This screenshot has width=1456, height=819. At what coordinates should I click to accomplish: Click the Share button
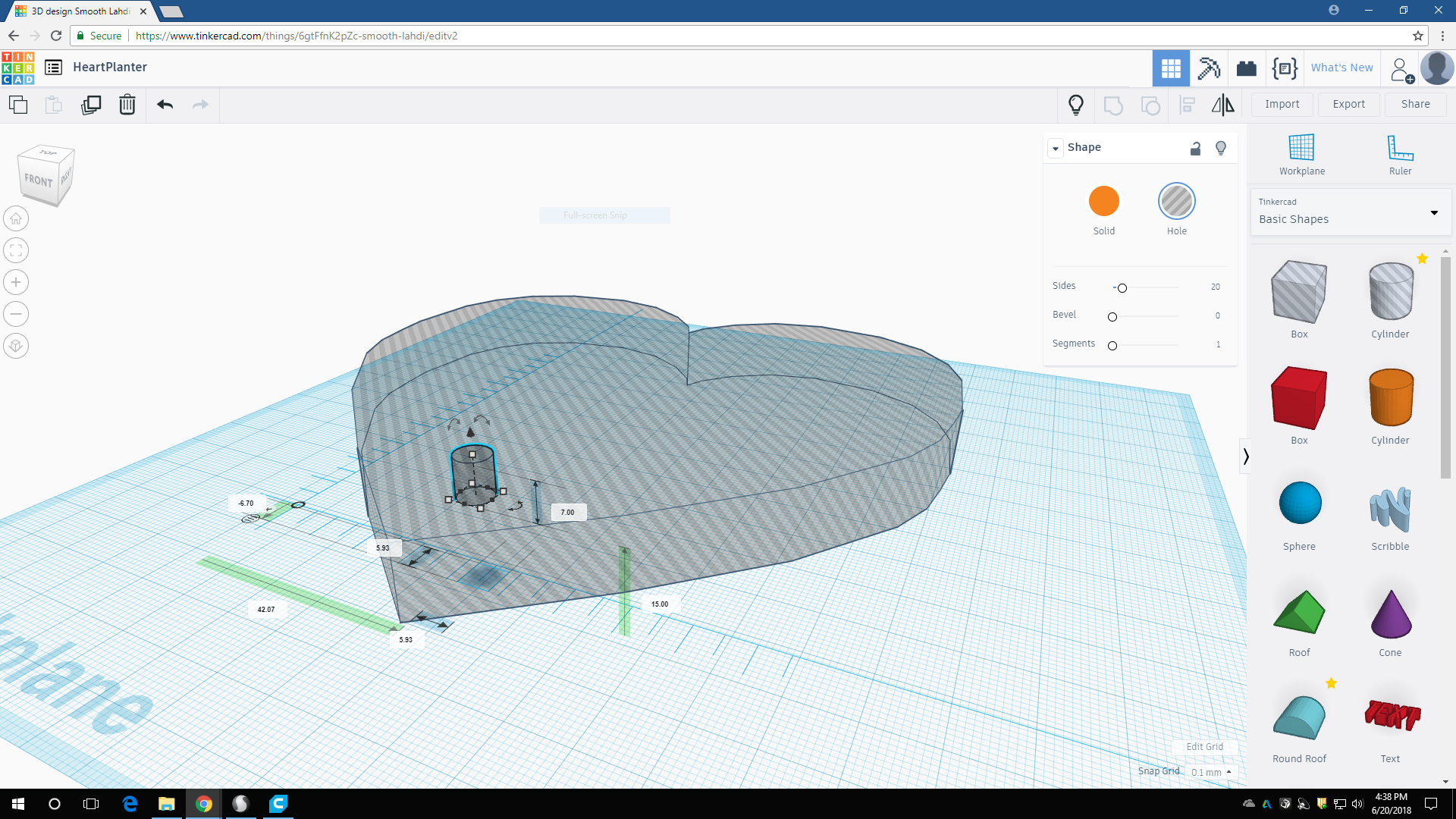(x=1416, y=105)
